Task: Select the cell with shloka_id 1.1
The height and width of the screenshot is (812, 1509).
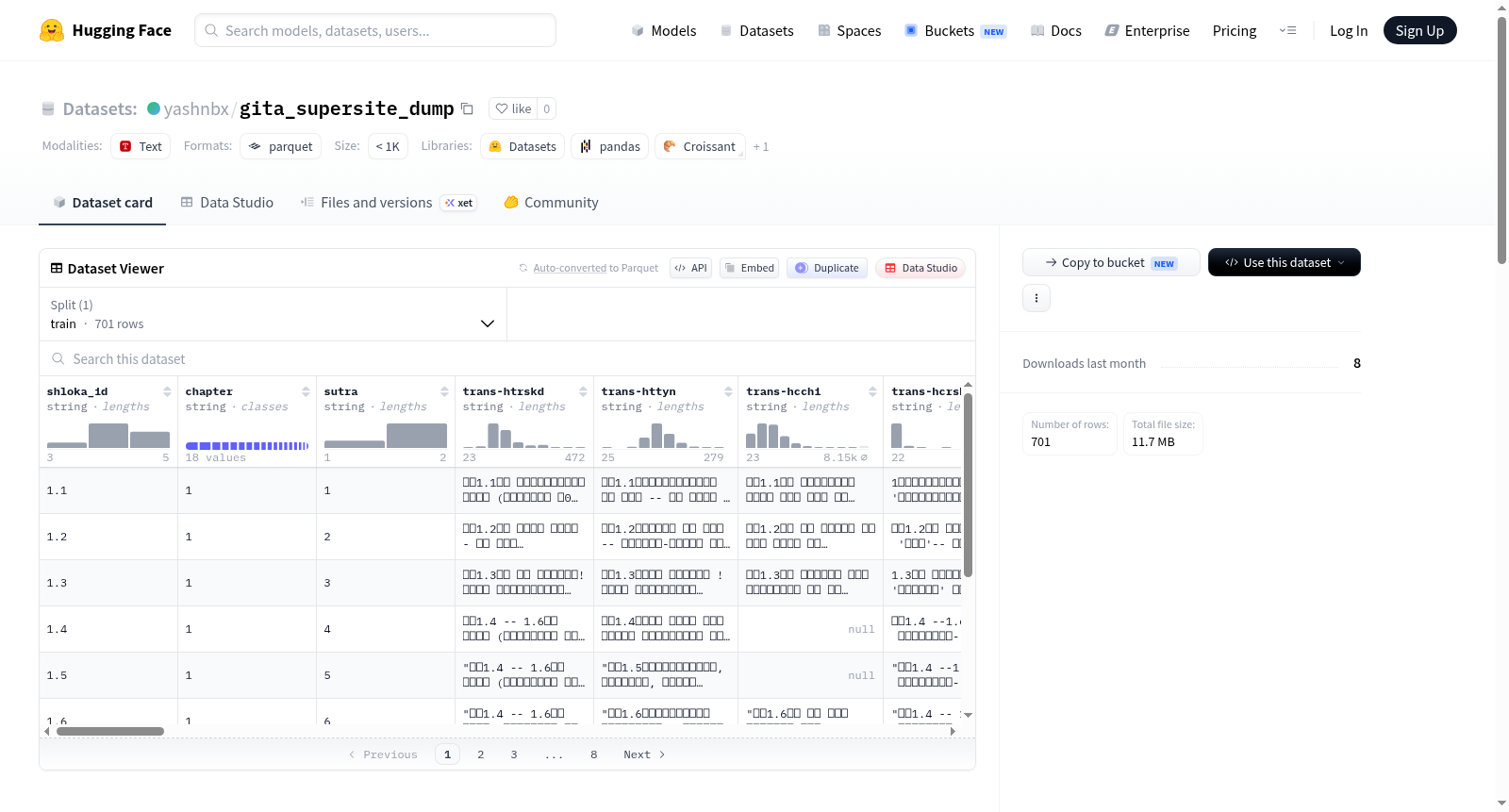Action: point(108,490)
